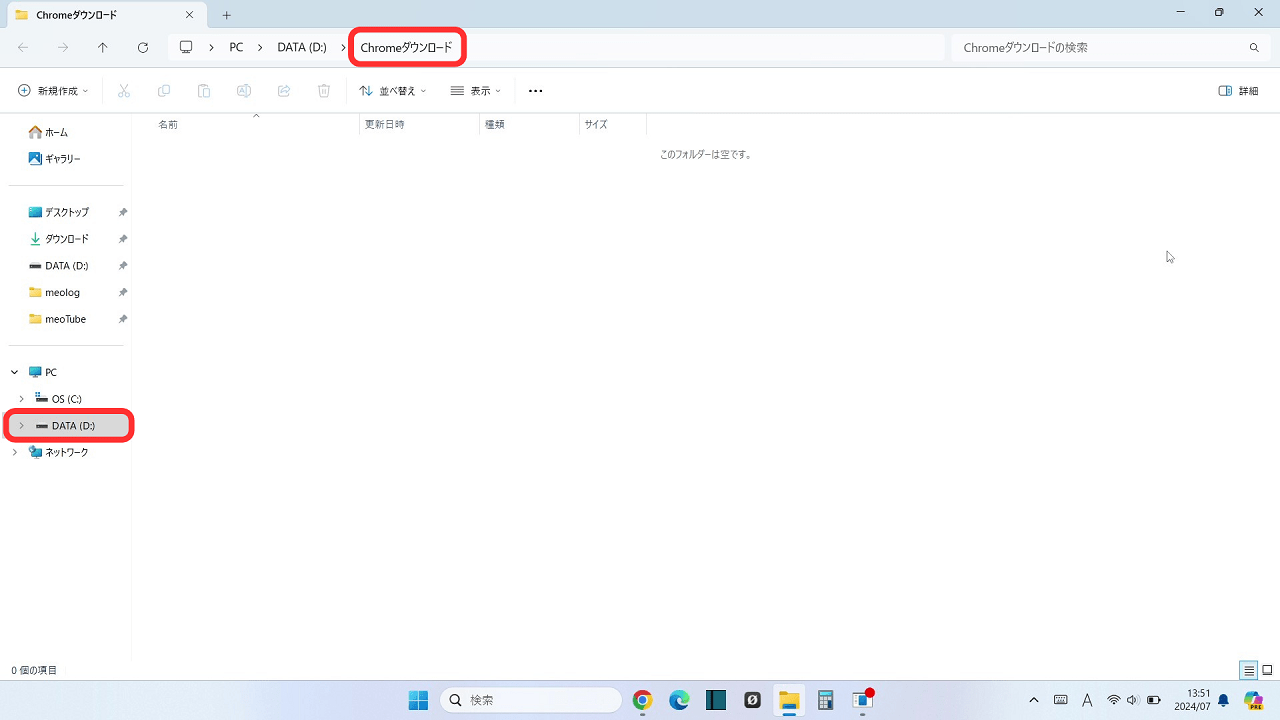Switch to large thumbnails view icon in status bar
1280x720 pixels.
pos(1267,670)
